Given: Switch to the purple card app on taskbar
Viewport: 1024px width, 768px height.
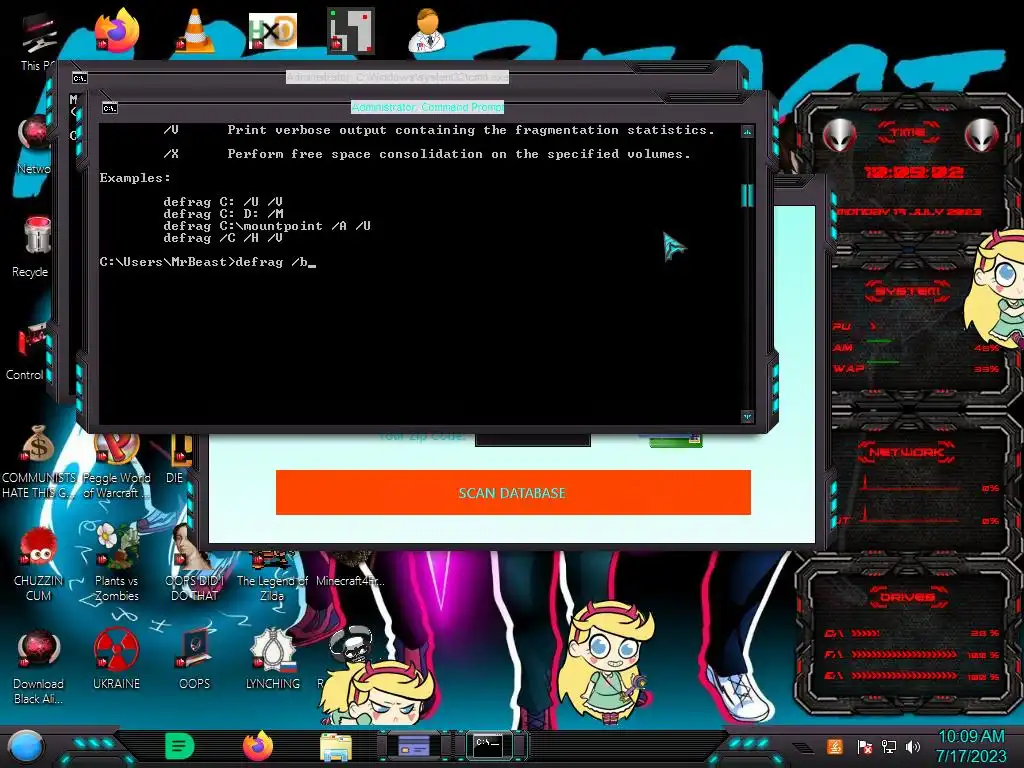Looking at the screenshot, I should click(413, 746).
